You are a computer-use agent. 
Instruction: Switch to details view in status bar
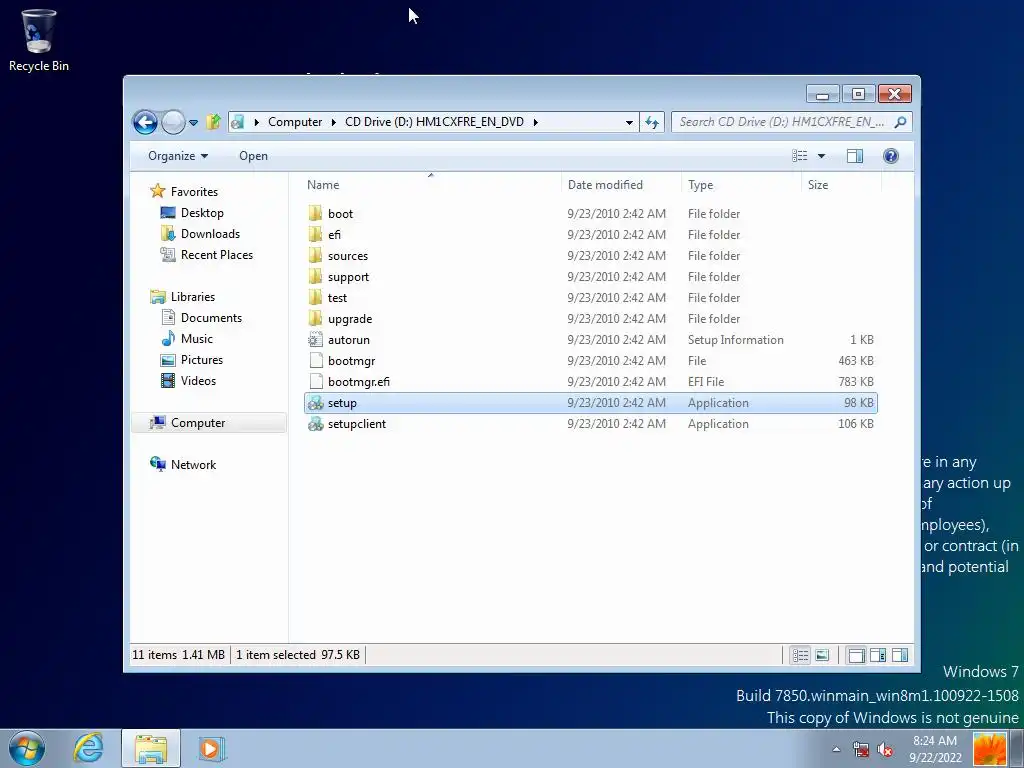coord(801,655)
